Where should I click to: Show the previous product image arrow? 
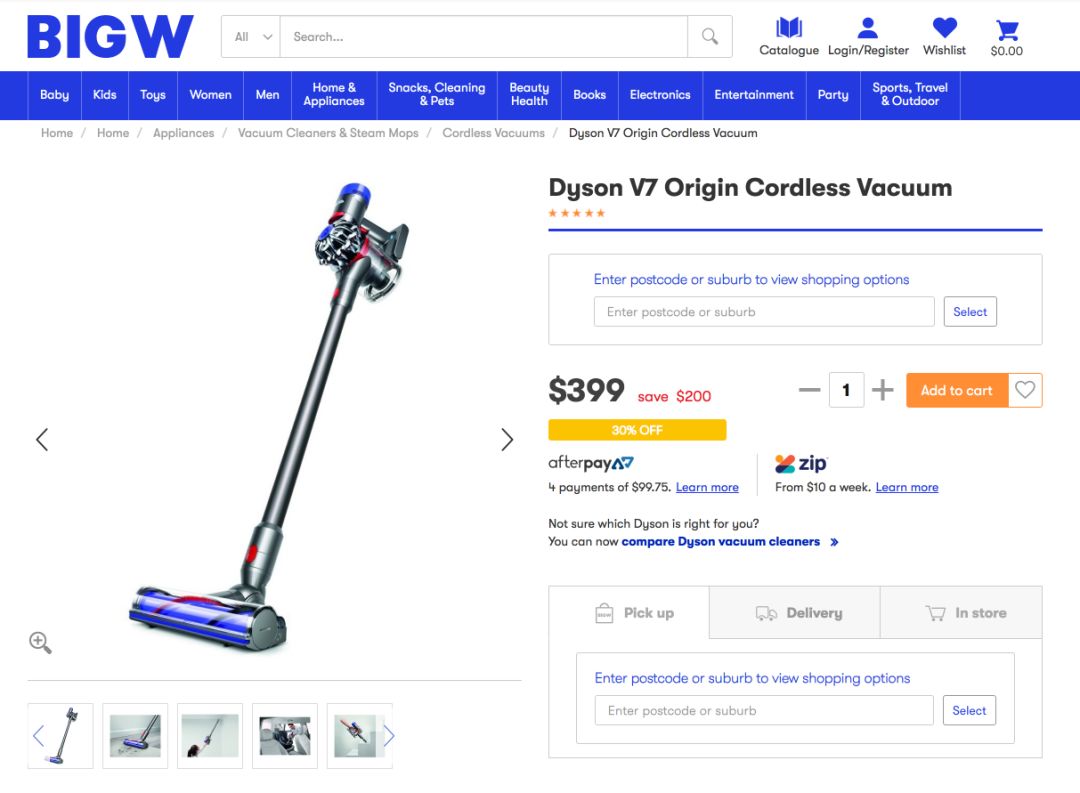[42, 440]
